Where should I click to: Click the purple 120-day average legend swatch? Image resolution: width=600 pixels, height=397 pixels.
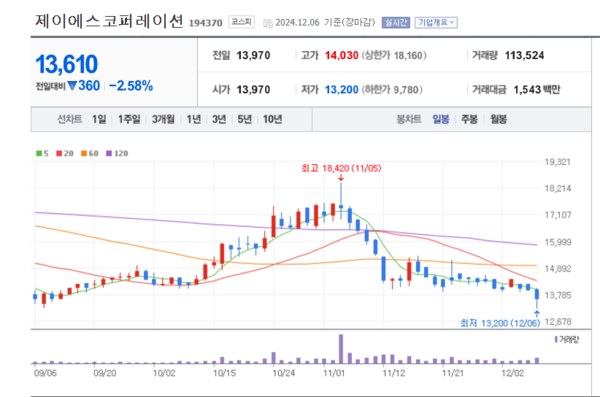[x=109, y=154]
